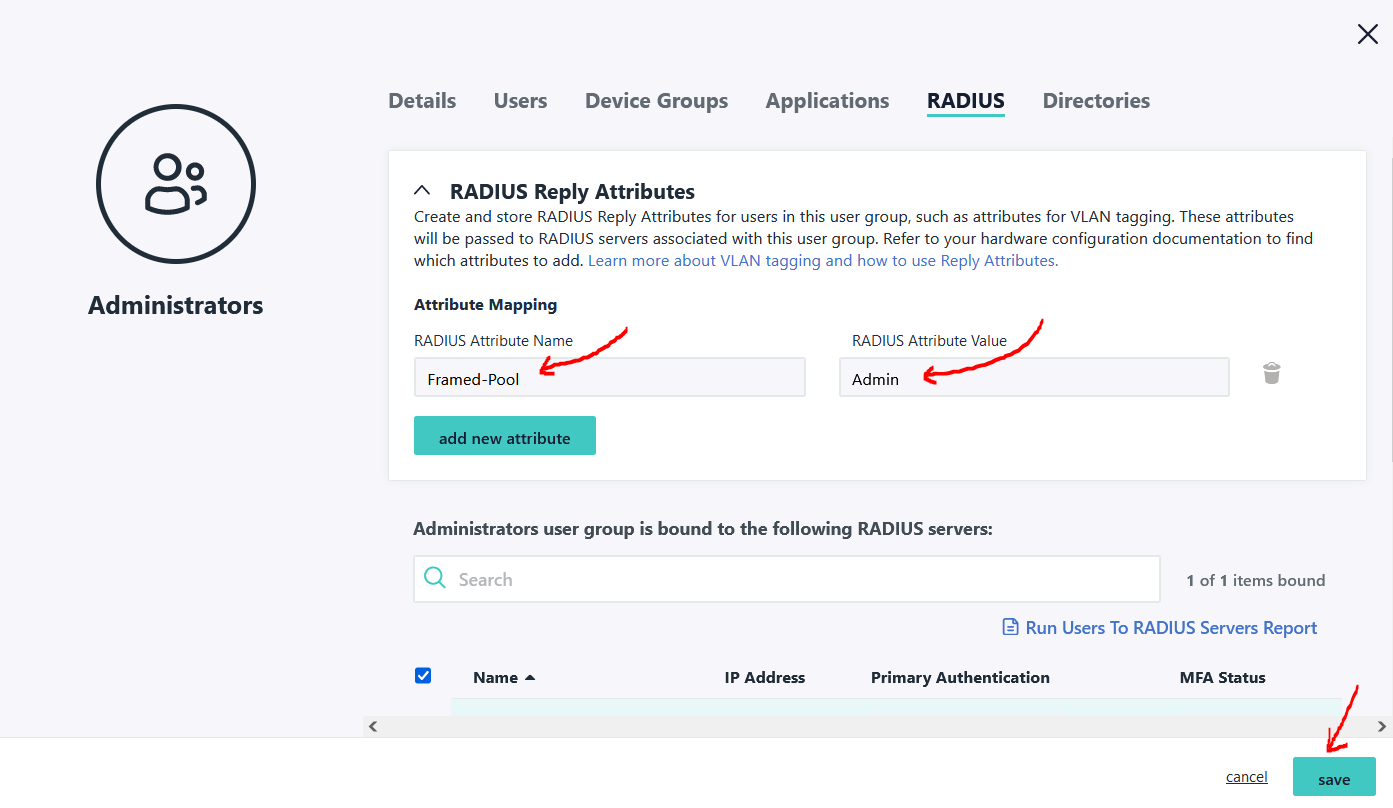Run Users To RADIUS Servers Report
The image size is (1393, 808).
click(x=1171, y=627)
